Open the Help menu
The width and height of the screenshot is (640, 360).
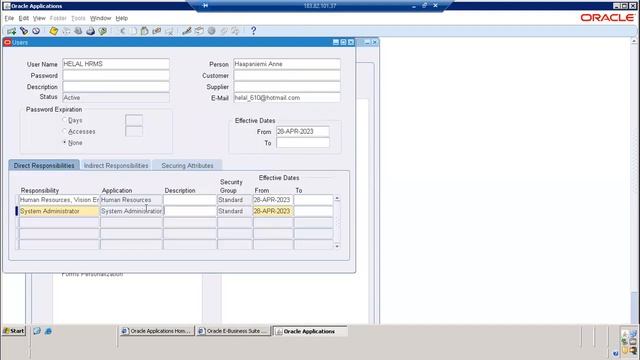click(122, 18)
